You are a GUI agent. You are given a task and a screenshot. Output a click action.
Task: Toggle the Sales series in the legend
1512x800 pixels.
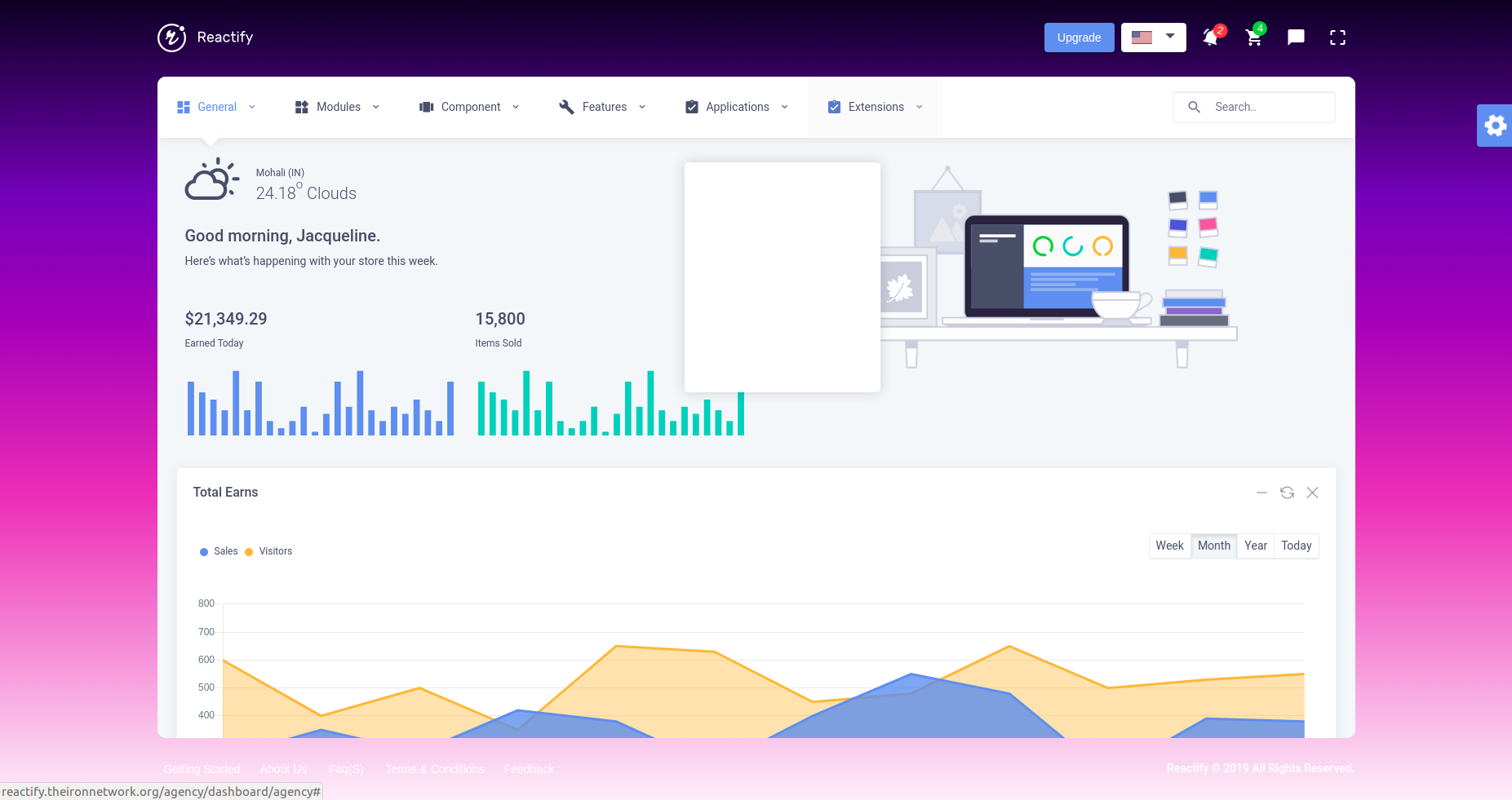(x=219, y=551)
